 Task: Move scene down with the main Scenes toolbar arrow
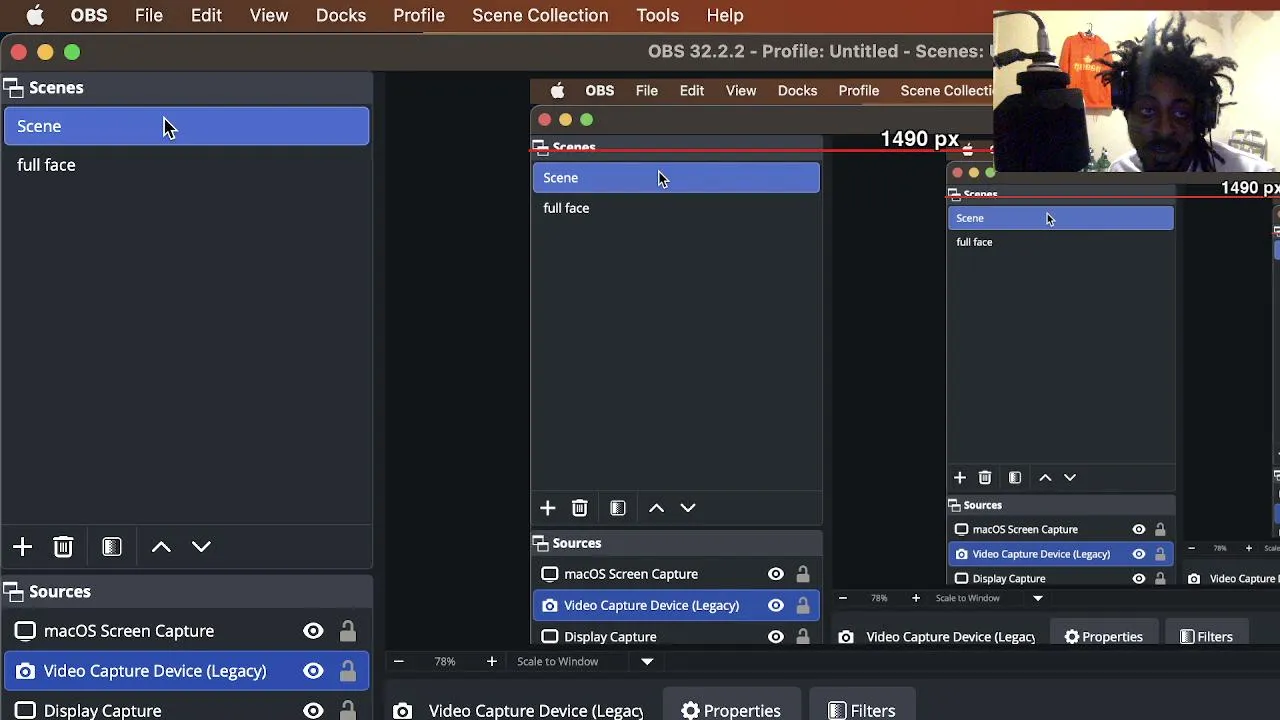click(x=201, y=547)
